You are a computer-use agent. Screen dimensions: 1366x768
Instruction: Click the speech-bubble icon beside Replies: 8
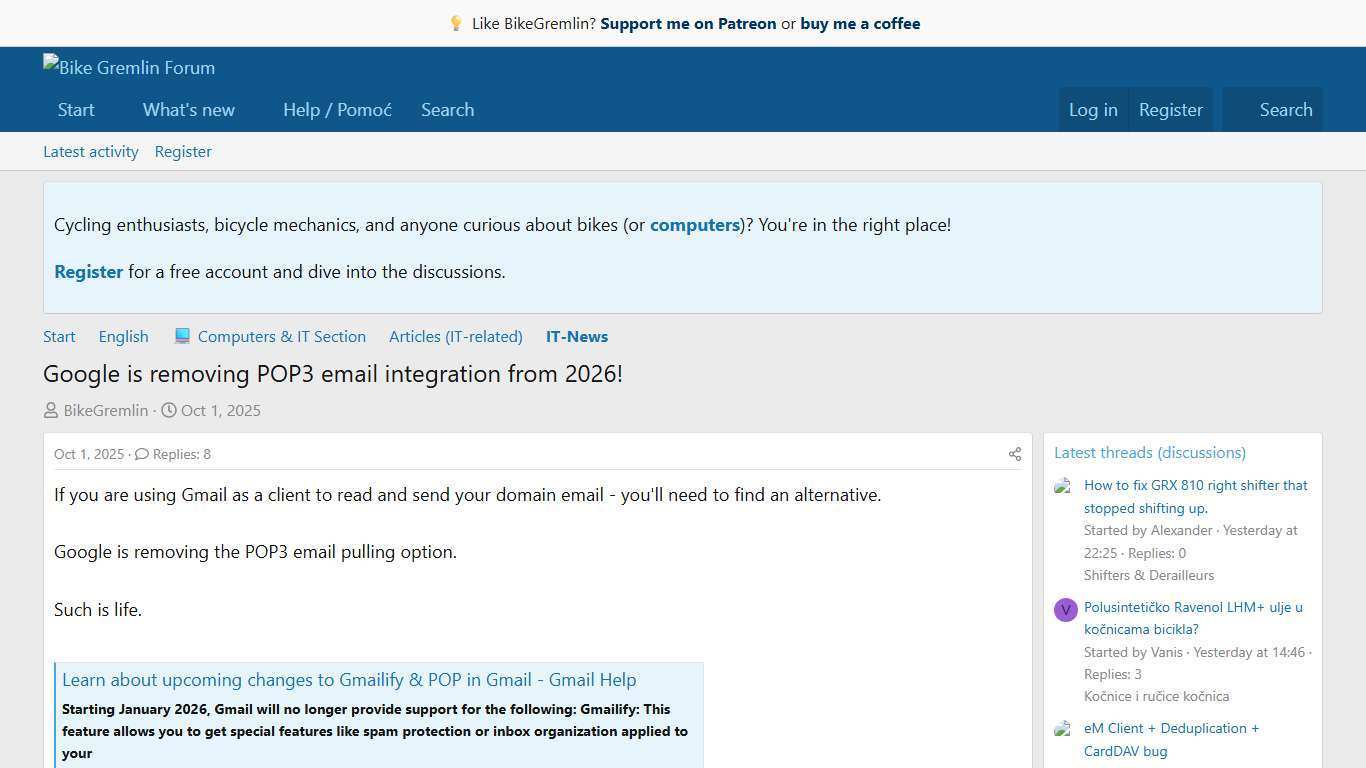tap(141, 454)
